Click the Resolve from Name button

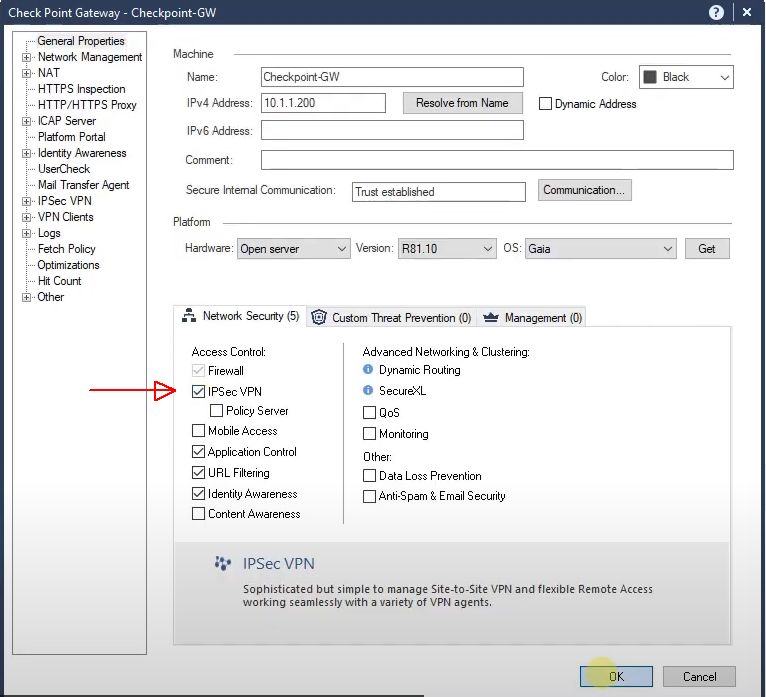click(463, 103)
